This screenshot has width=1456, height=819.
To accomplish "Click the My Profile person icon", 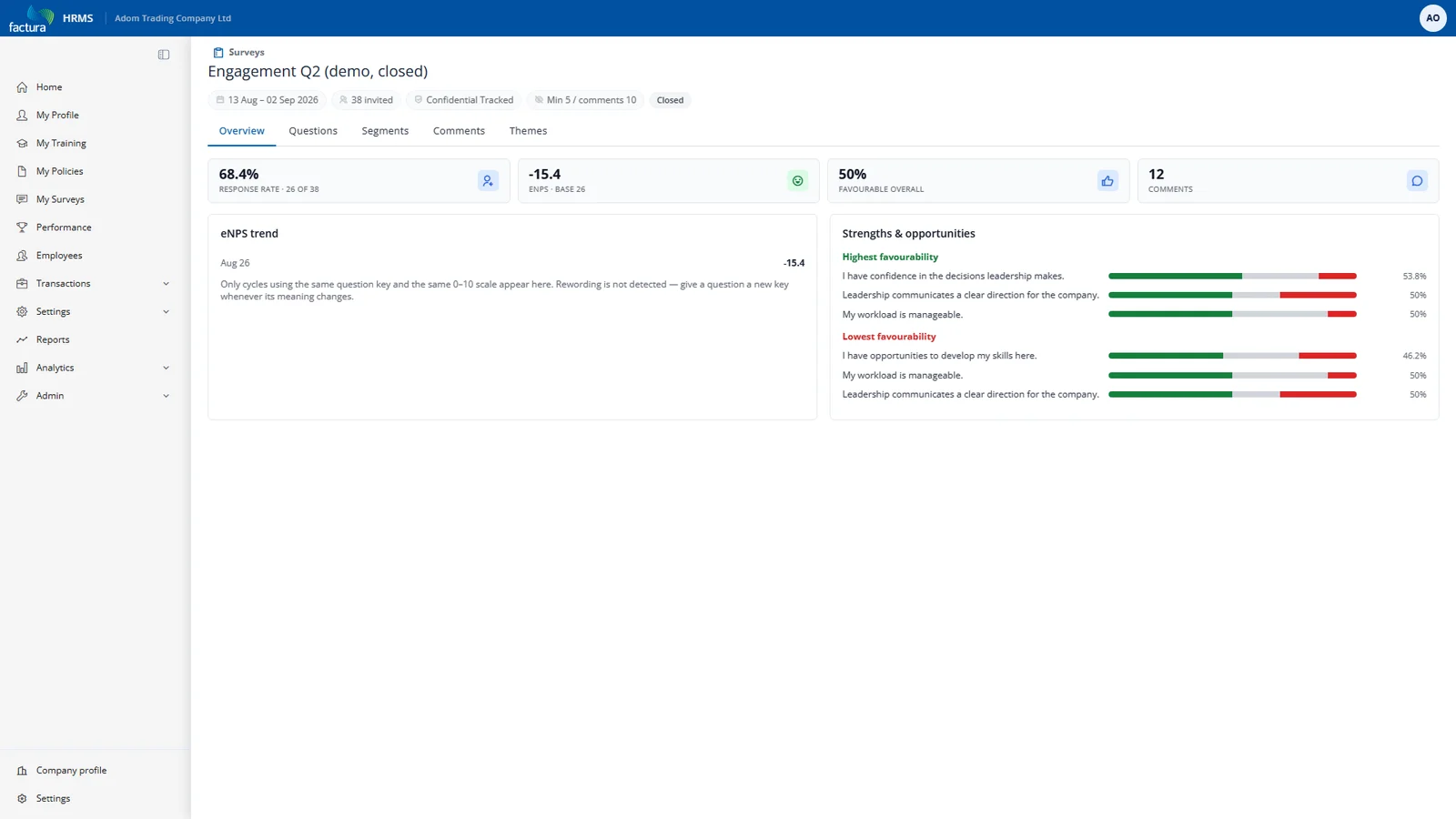I will 22,116.
